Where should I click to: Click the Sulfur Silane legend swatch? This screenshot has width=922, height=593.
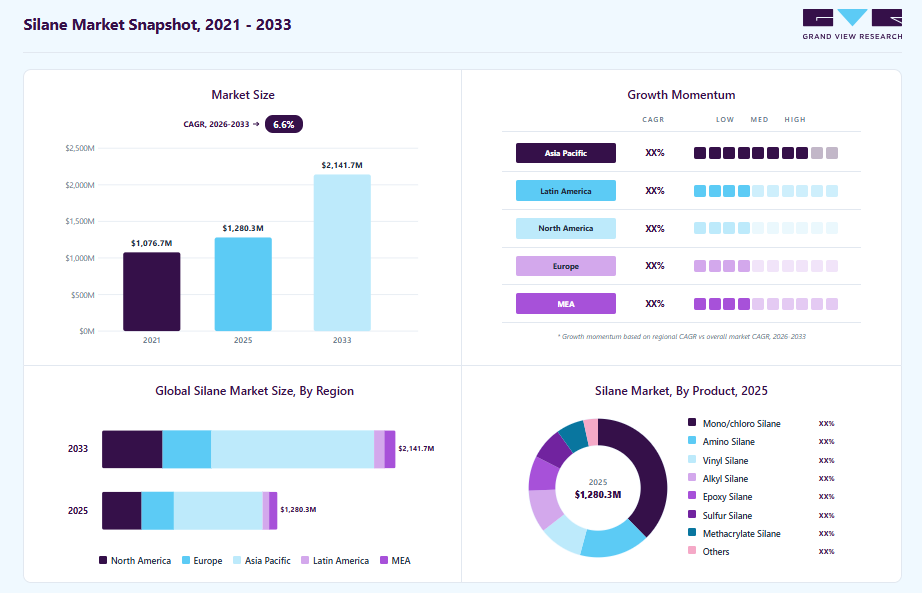click(692, 514)
